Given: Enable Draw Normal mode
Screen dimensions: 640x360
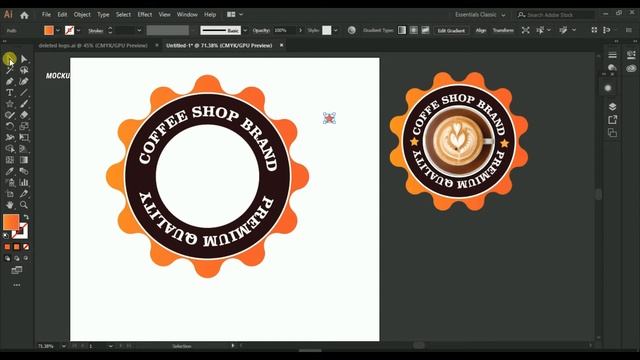Looking at the screenshot, I should click(x=7, y=258).
